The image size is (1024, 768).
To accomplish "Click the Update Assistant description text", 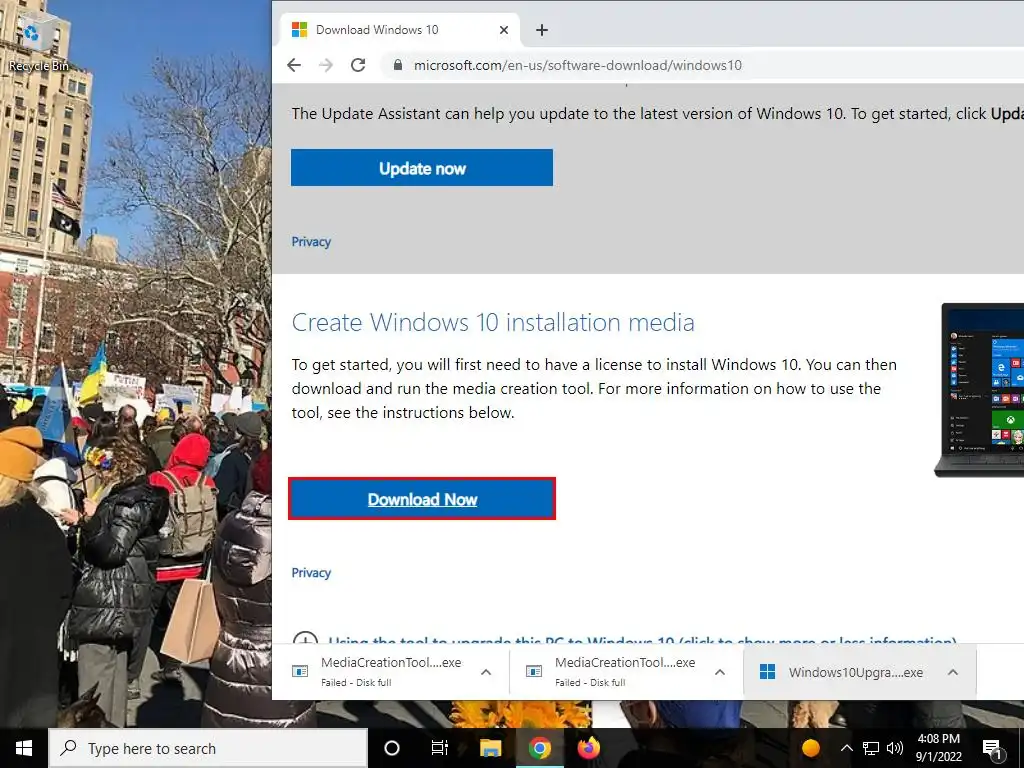I will (x=658, y=114).
